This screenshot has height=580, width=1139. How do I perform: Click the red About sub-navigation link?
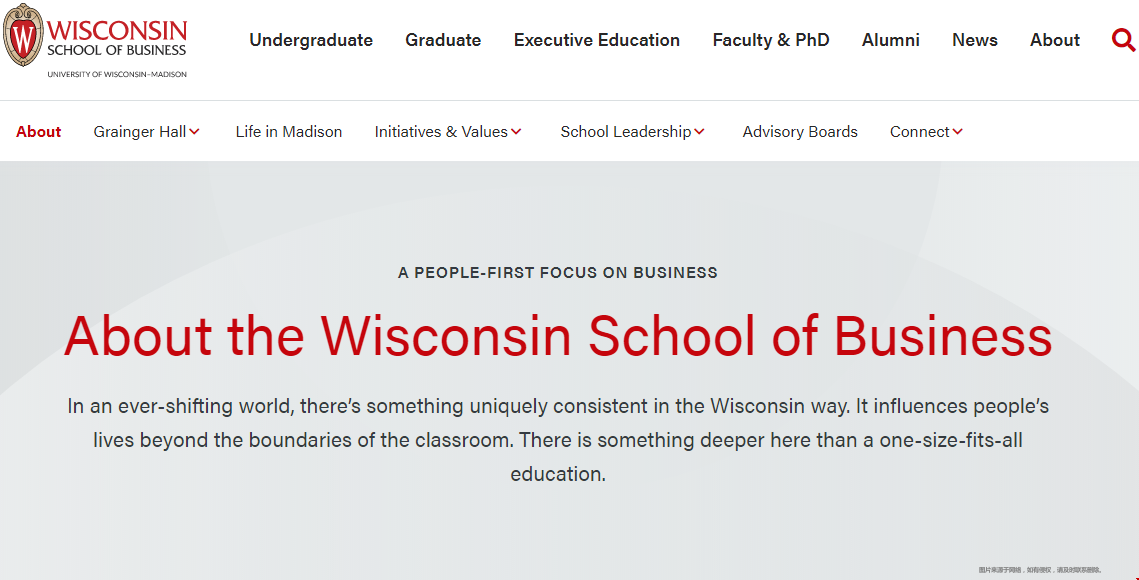(x=38, y=132)
